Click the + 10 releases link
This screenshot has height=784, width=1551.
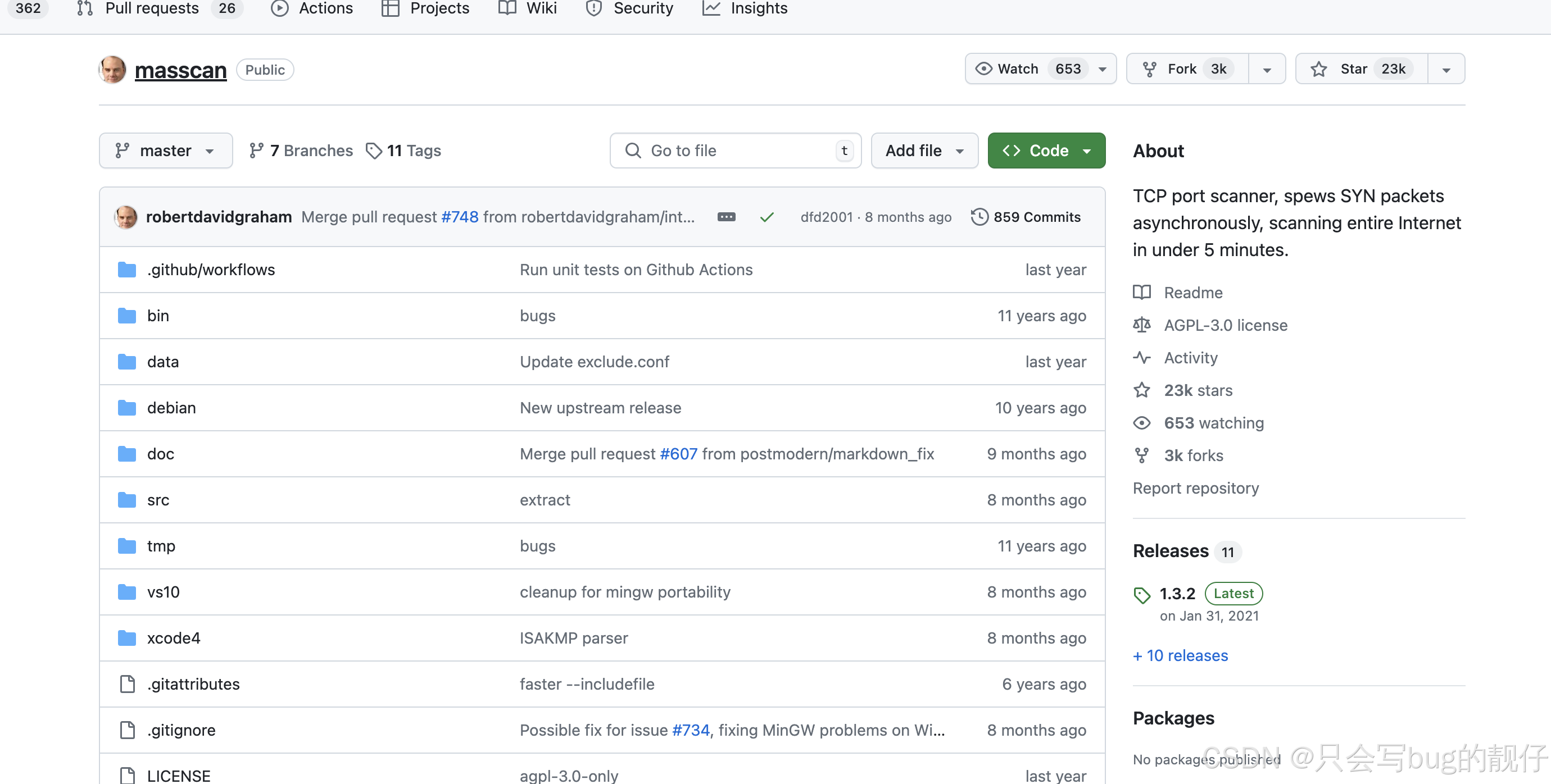pos(1180,655)
